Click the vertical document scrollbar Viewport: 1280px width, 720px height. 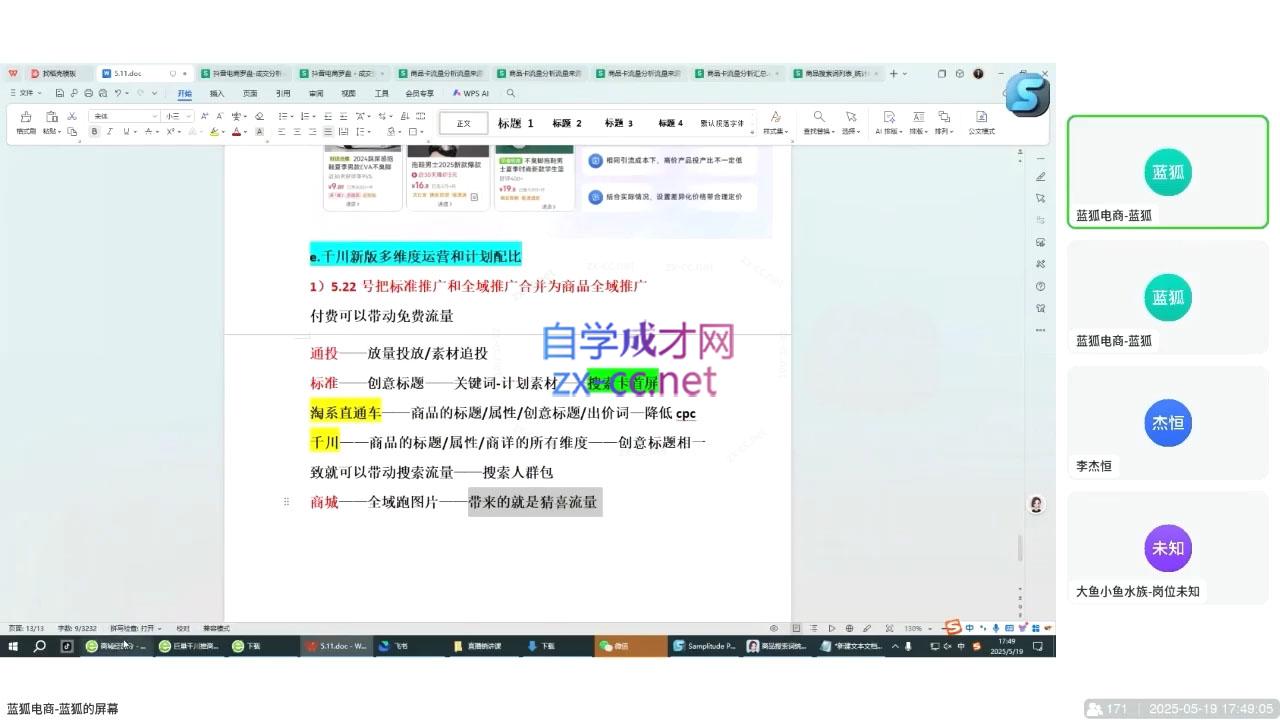[x=1020, y=548]
